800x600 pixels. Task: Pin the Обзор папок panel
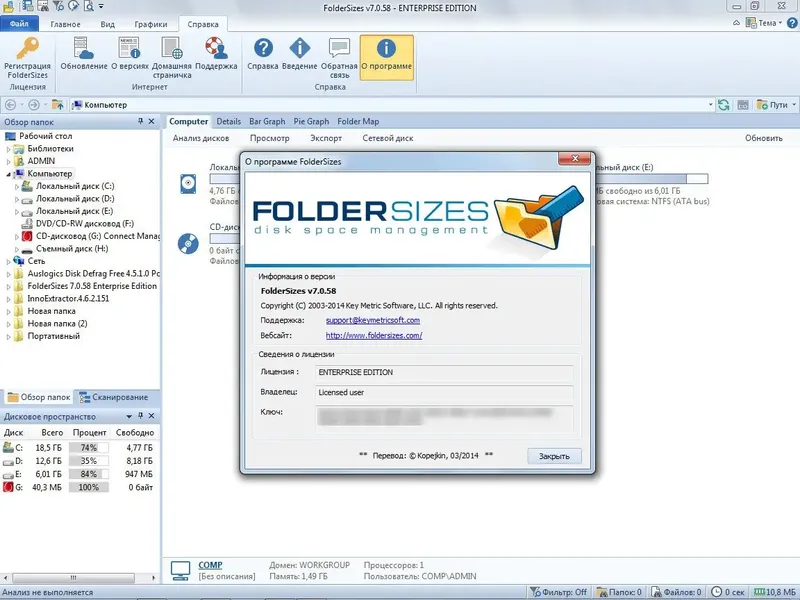(140, 121)
